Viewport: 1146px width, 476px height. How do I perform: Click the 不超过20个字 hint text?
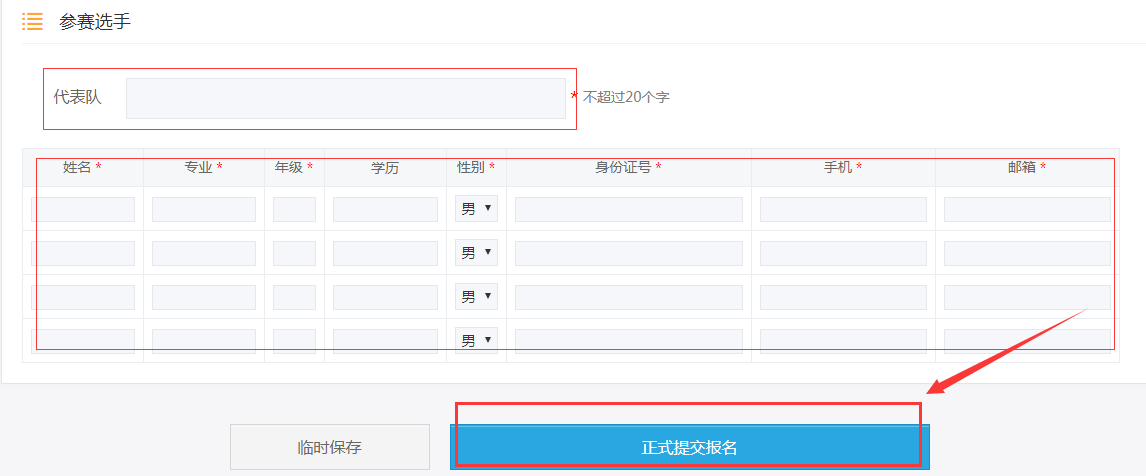tap(626, 97)
